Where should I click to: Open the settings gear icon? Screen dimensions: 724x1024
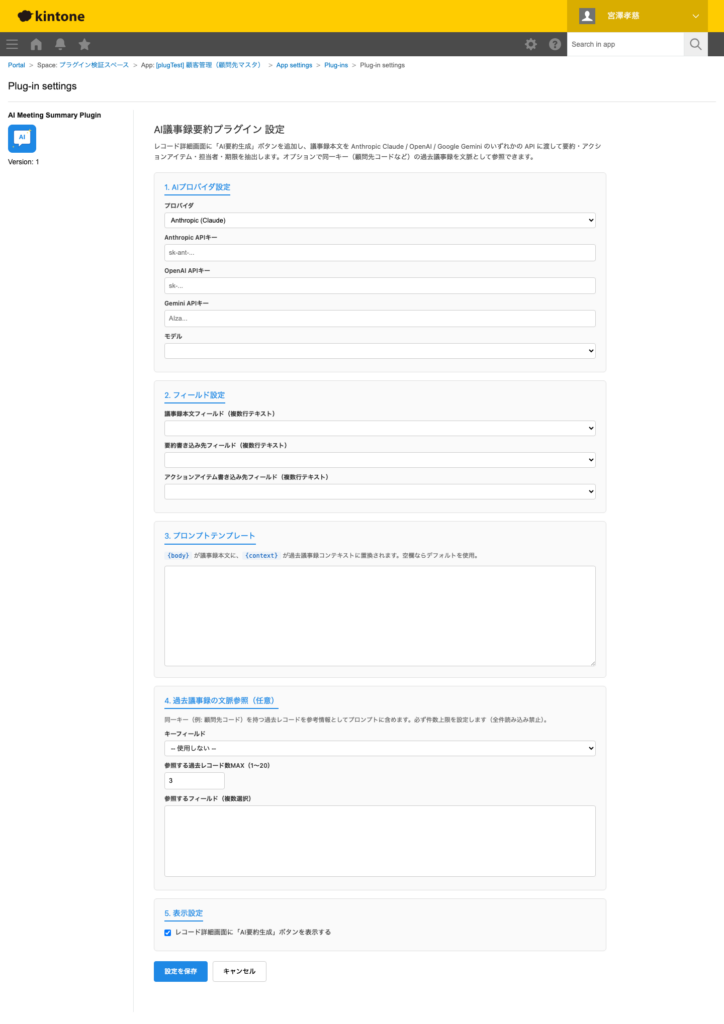[x=531, y=44]
